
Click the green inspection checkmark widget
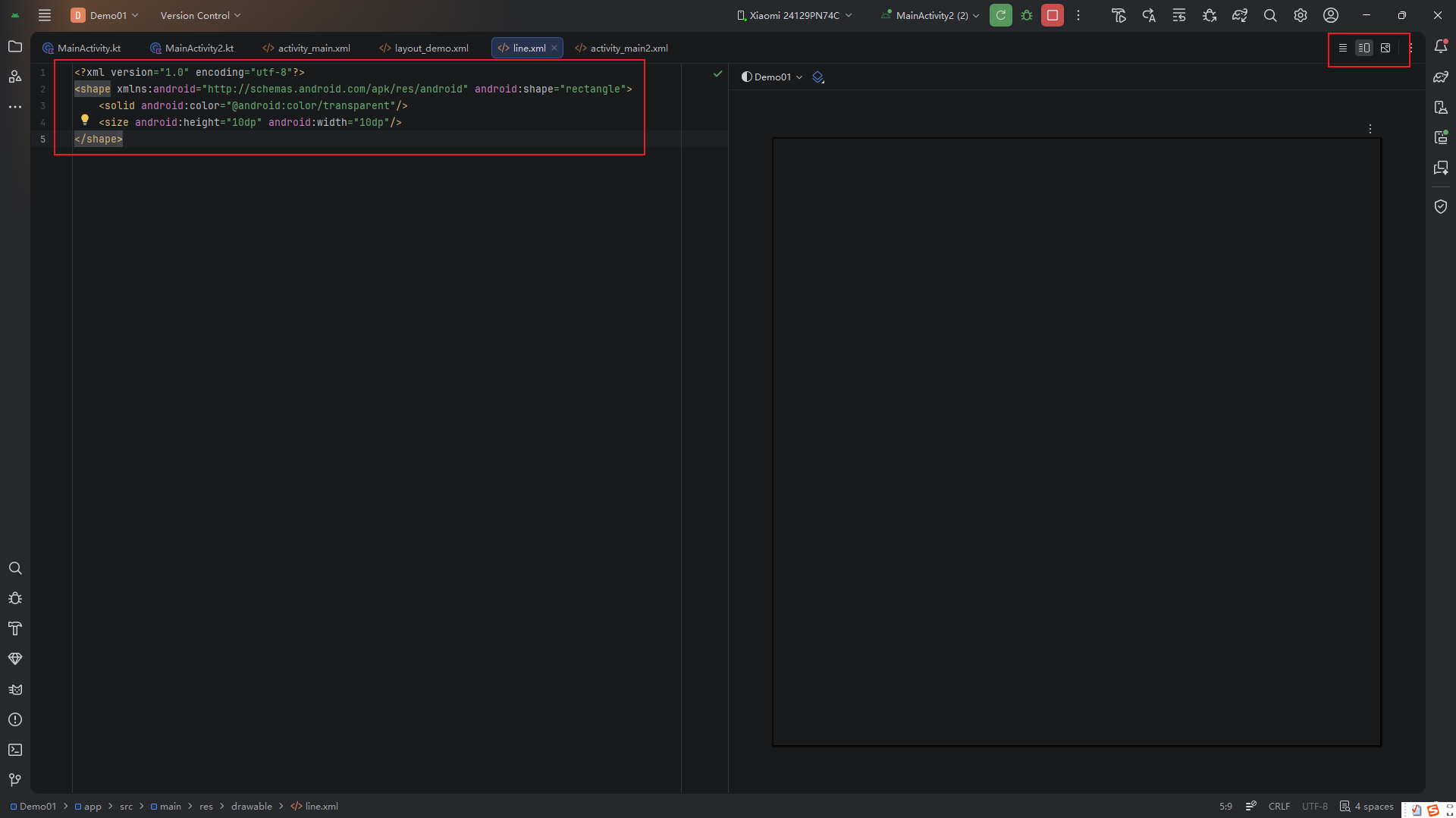pyautogui.click(x=717, y=74)
